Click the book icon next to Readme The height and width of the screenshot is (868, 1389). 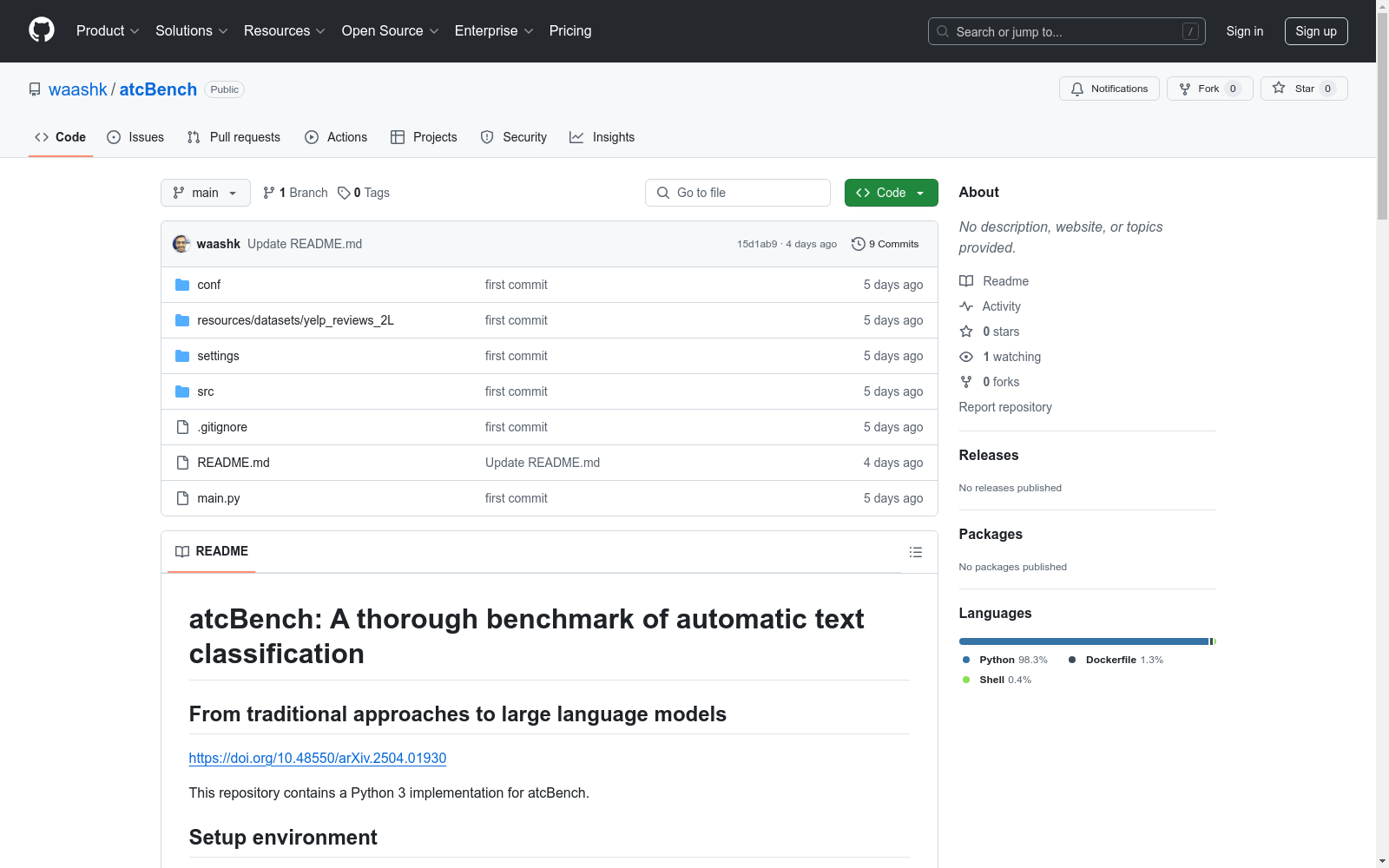[966, 281]
